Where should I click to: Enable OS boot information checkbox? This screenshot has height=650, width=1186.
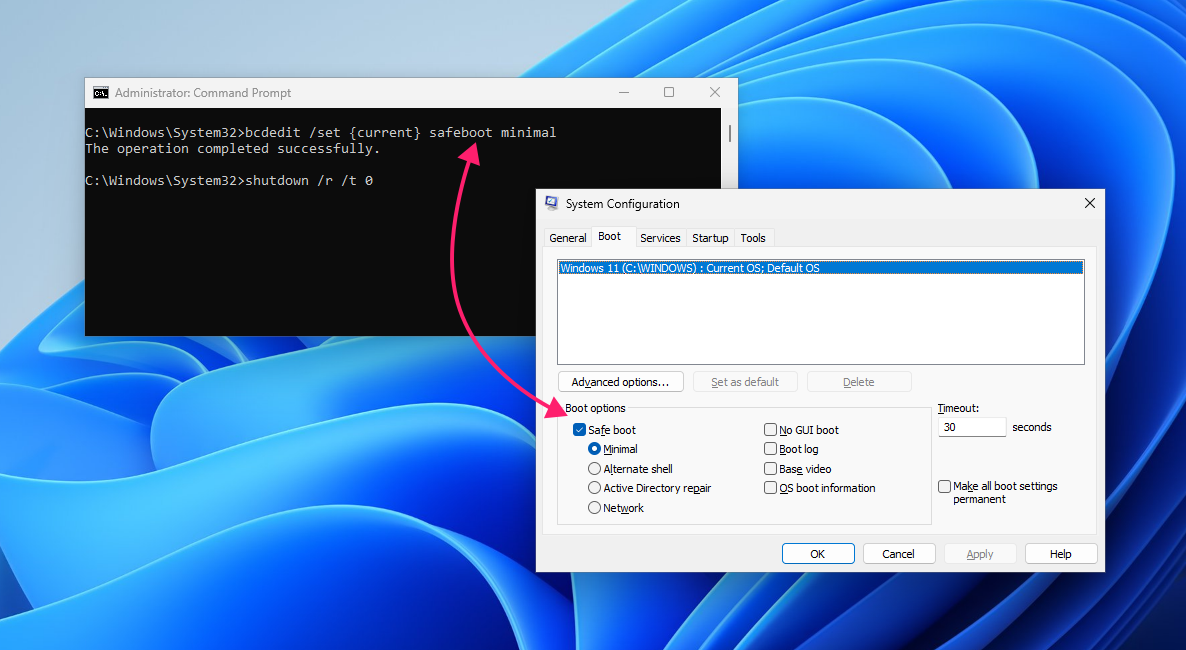(770, 488)
